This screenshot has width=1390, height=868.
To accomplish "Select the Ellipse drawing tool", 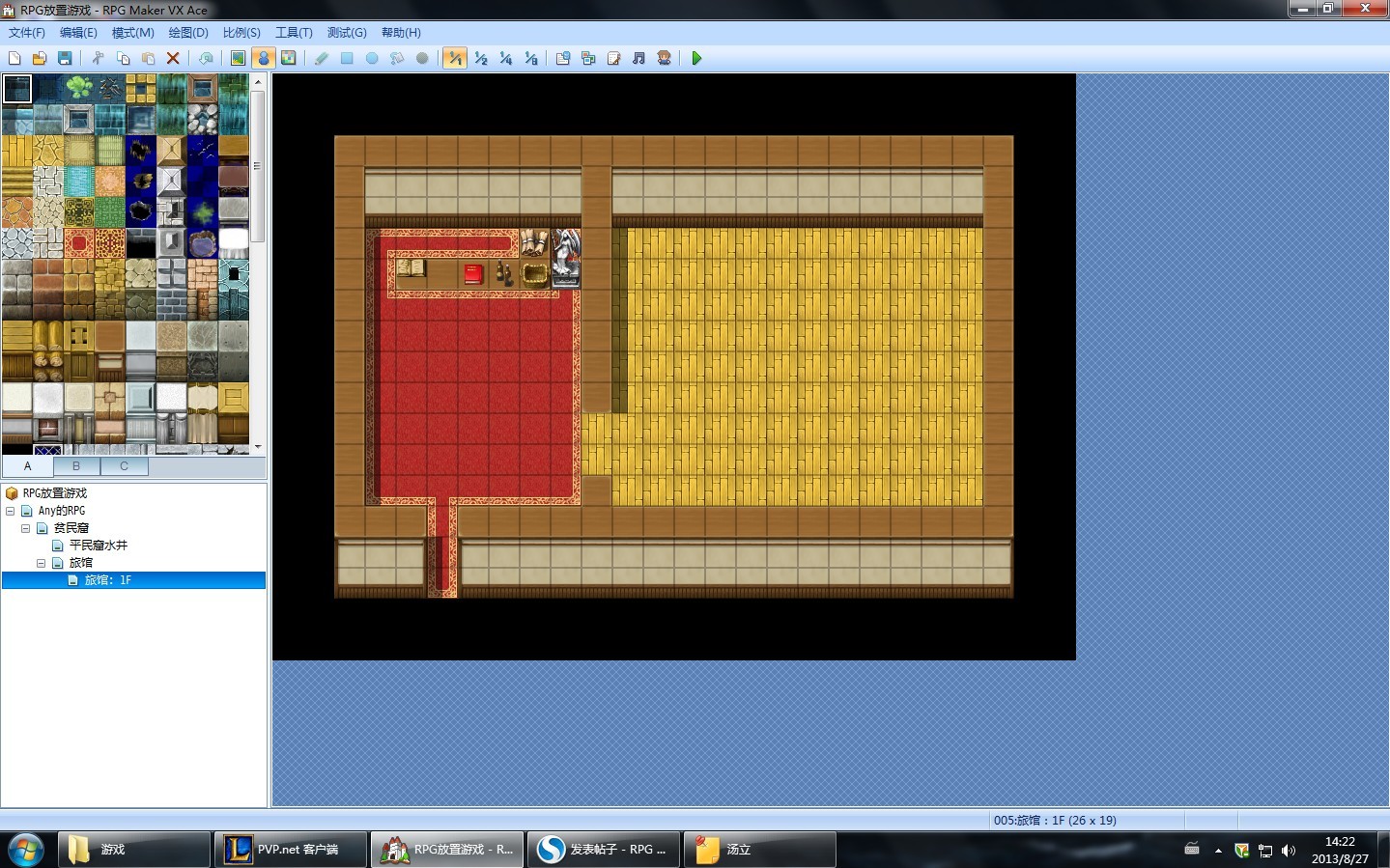I will click(372, 59).
